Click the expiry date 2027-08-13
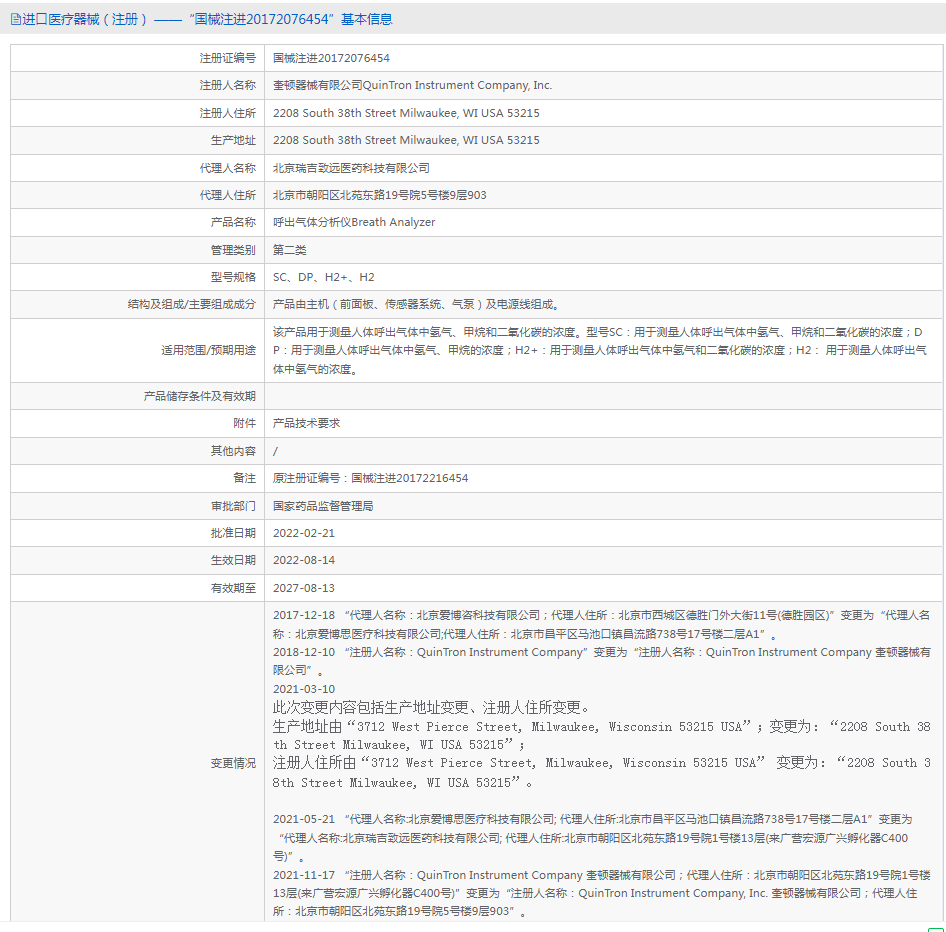 [303, 588]
